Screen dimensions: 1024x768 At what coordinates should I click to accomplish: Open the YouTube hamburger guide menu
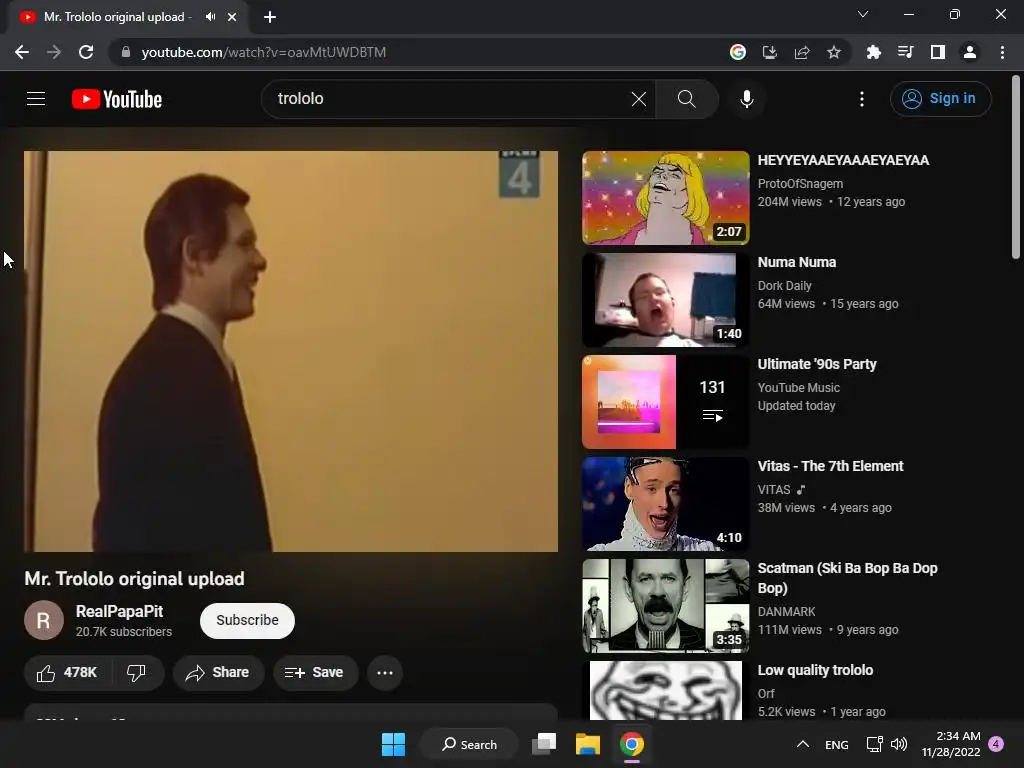[36, 99]
